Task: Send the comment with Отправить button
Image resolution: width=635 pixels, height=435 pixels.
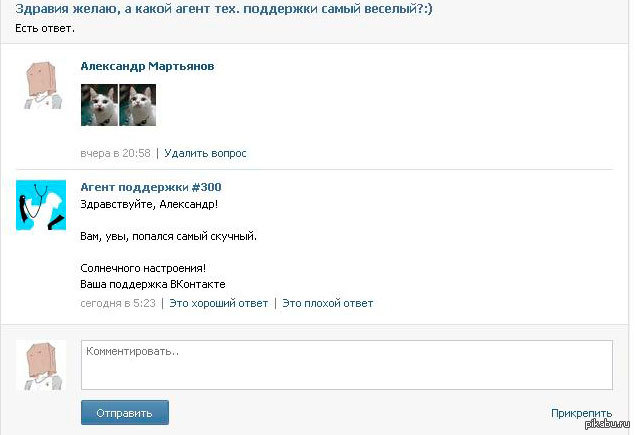Action: pyautogui.click(x=125, y=413)
